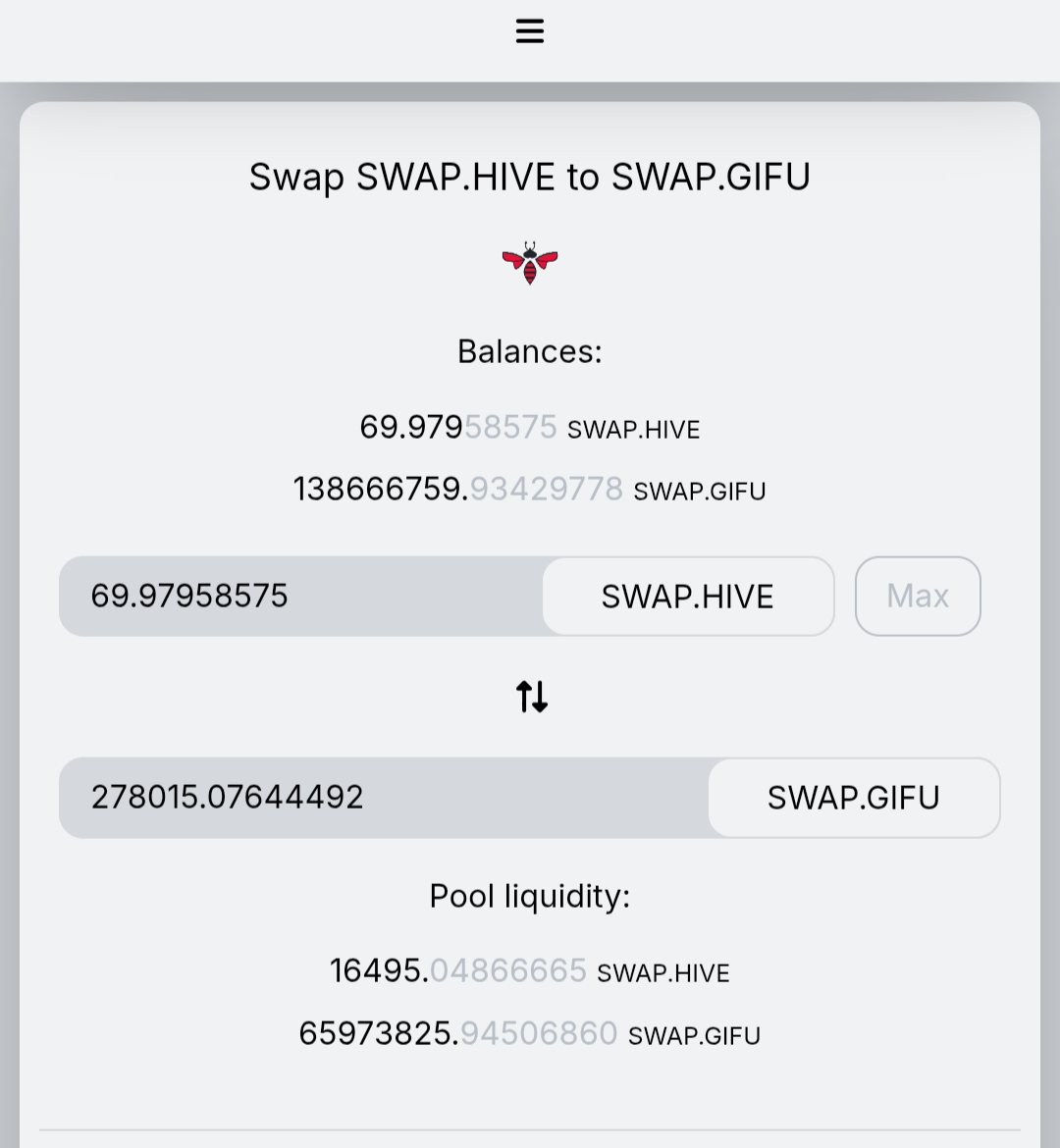
Task: Focus the 278015.07644492 output amount field
Action: pyautogui.click(x=383, y=798)
